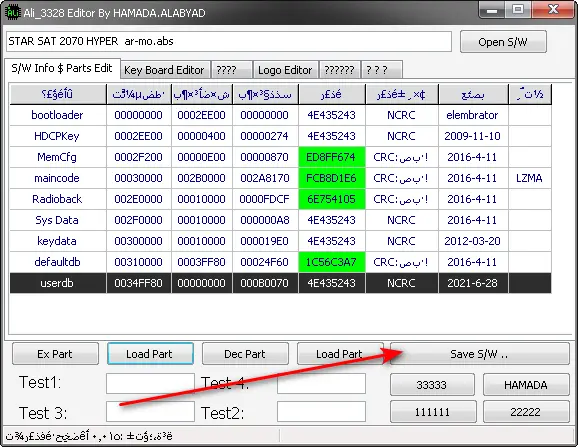This screenshot has width=578, height=447.
Task: Select the Sys Data row name
Action: click(58, 220)
